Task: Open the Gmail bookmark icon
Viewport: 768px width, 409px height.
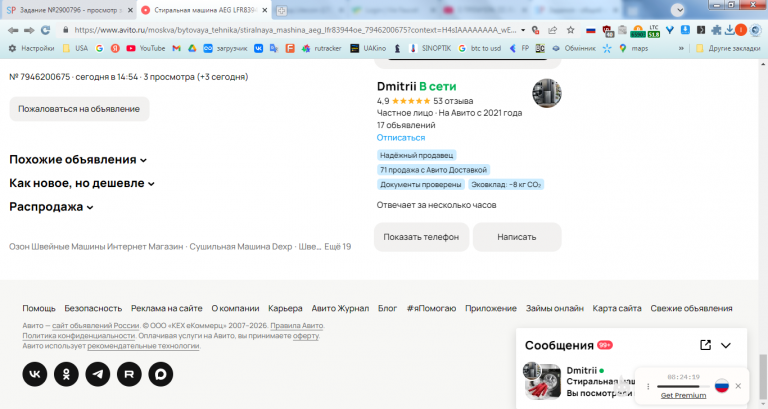Action: pyautogui.click(x=176, y=48)
